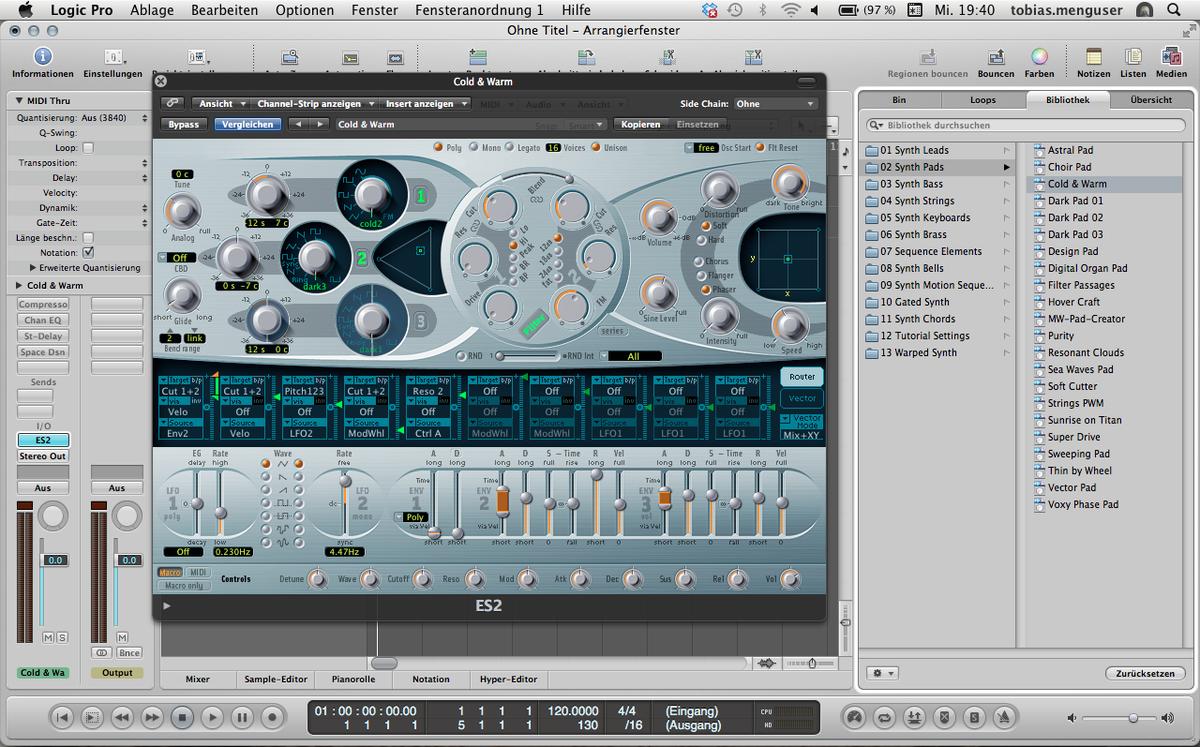Open the Optionen menu
Image resolution: width=1200 pixels, height=747 pixels.
(305, 10)
